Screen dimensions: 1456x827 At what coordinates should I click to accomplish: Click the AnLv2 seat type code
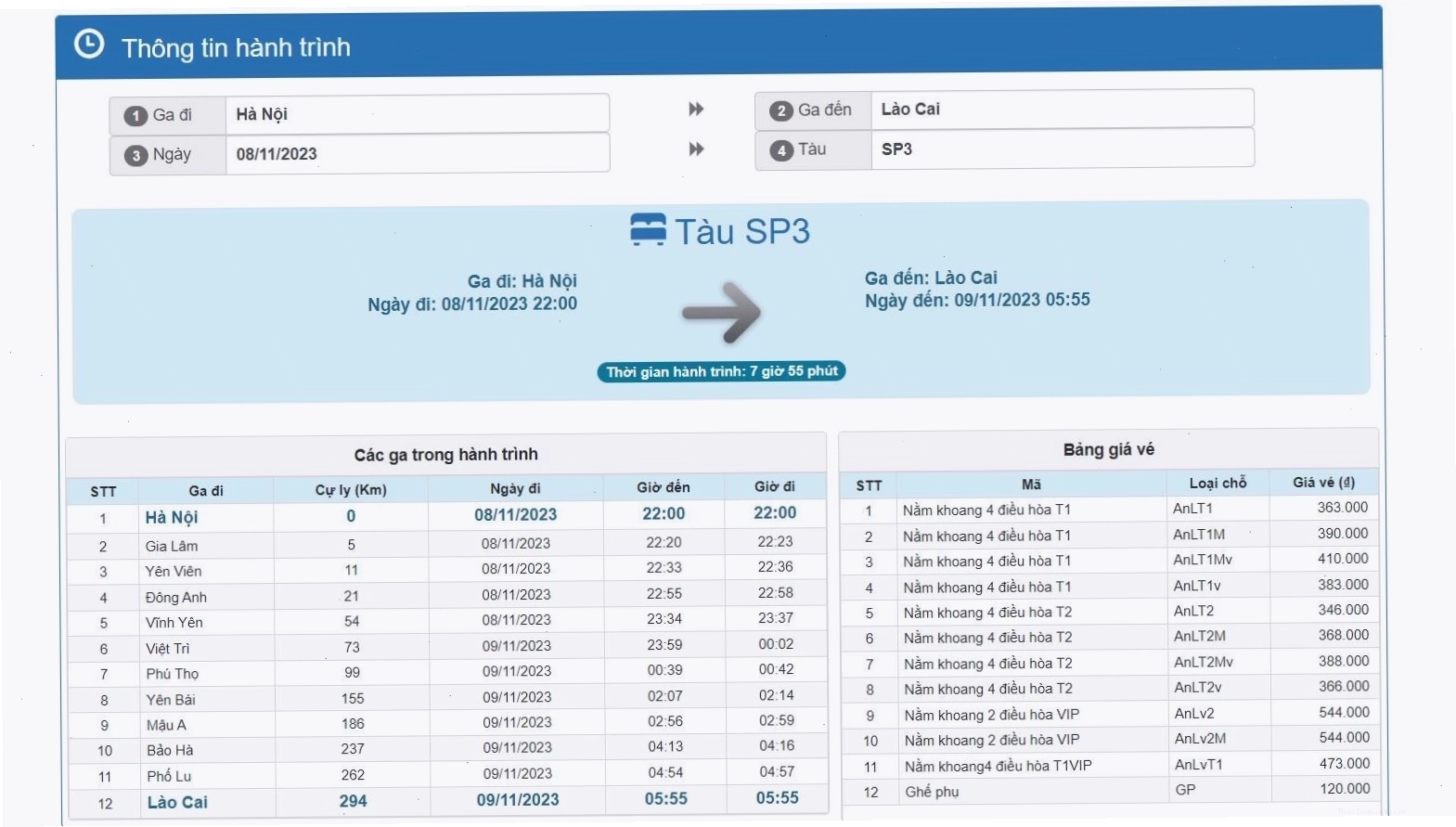[x=1194, y=713]
